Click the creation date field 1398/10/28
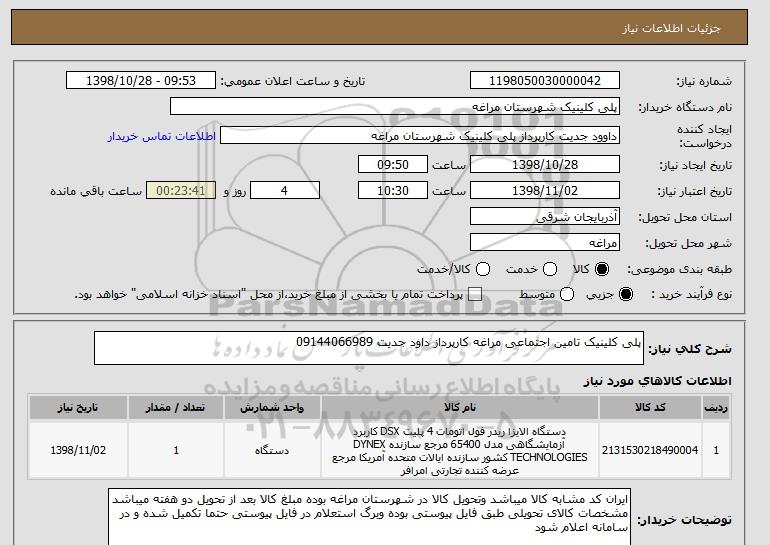The image size is (770, 545). (545, 164)
